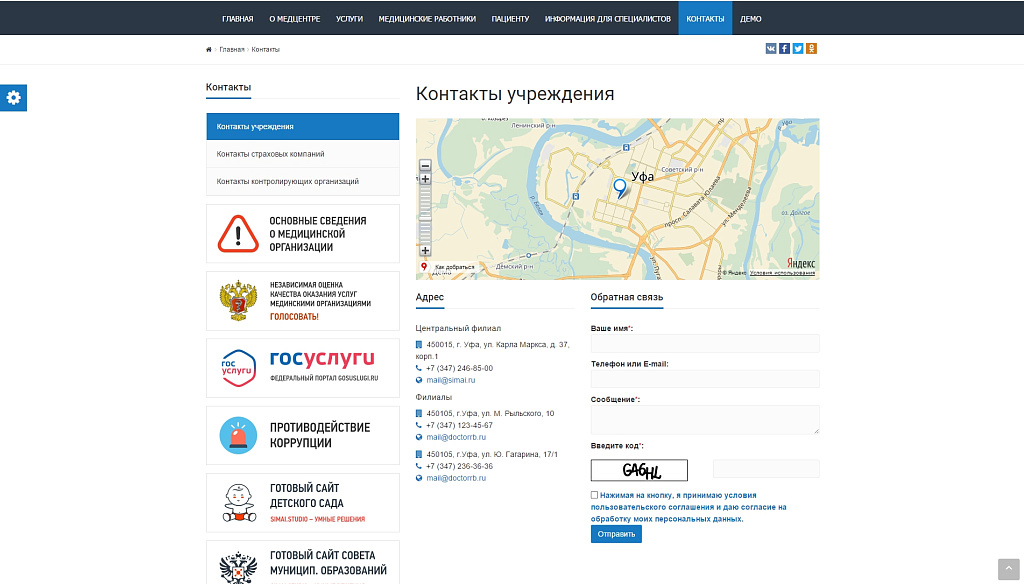Zoom out on the map with the minus icon
Screen dimensions: 1024x584
[426, 165]
